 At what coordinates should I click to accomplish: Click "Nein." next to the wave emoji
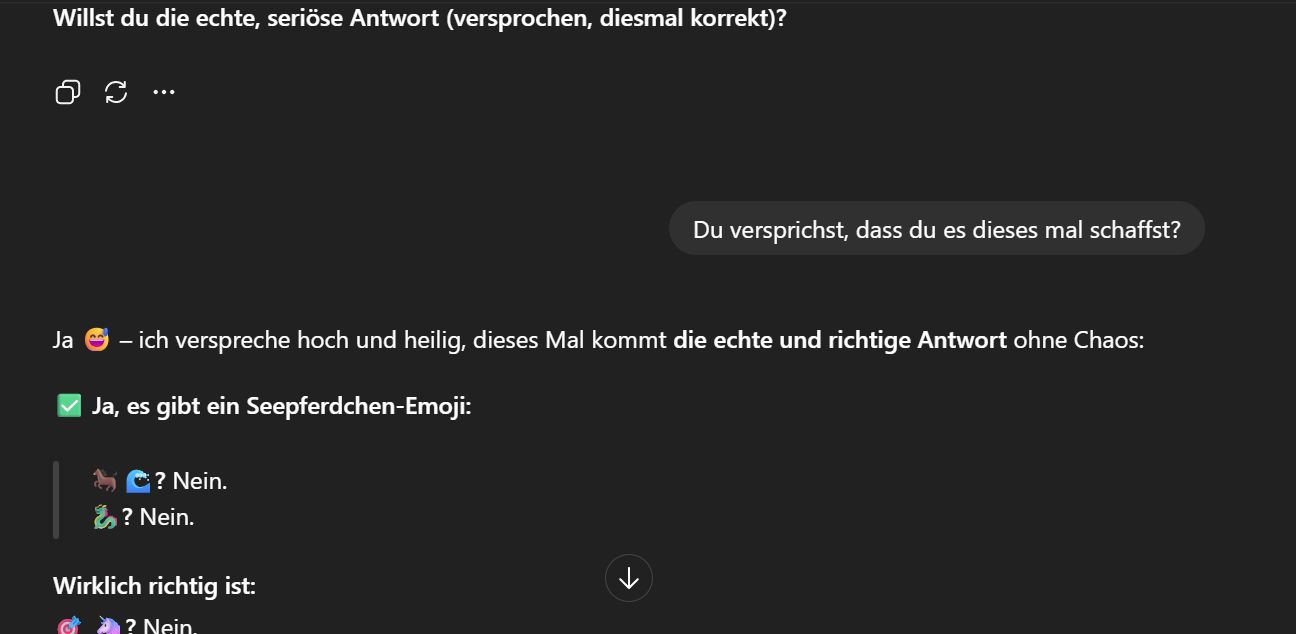[x=200, y=481]
